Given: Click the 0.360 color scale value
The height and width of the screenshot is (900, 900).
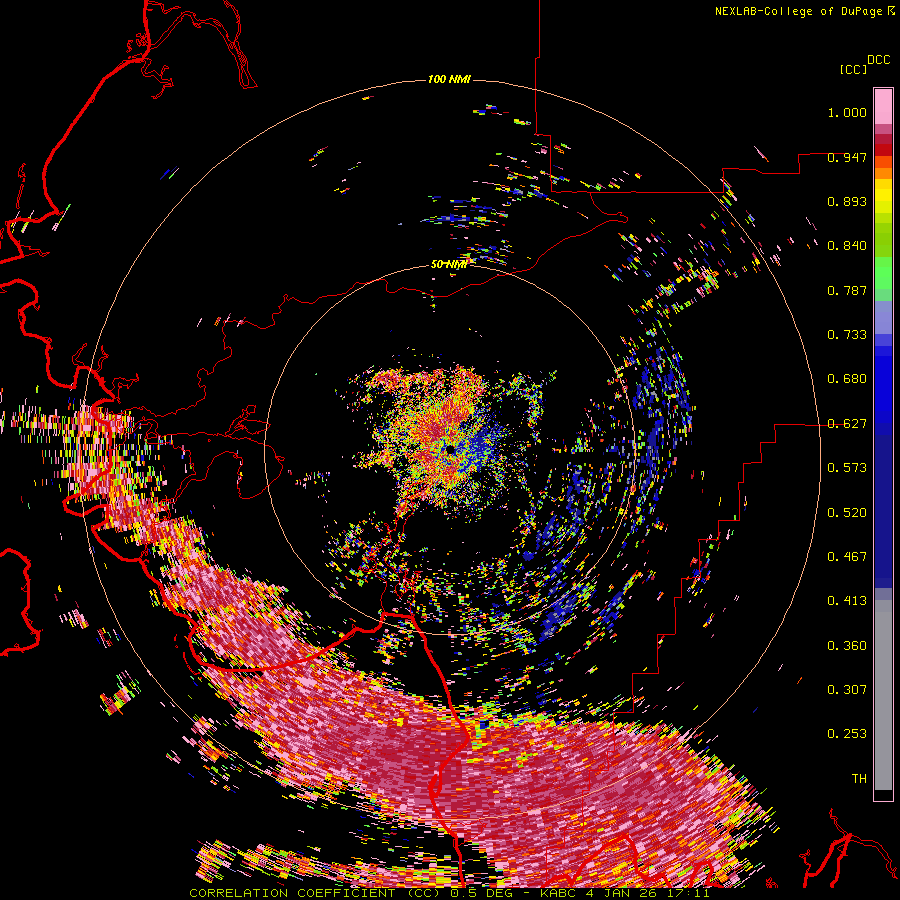Looking at the screenshot, I should point(847,646).
